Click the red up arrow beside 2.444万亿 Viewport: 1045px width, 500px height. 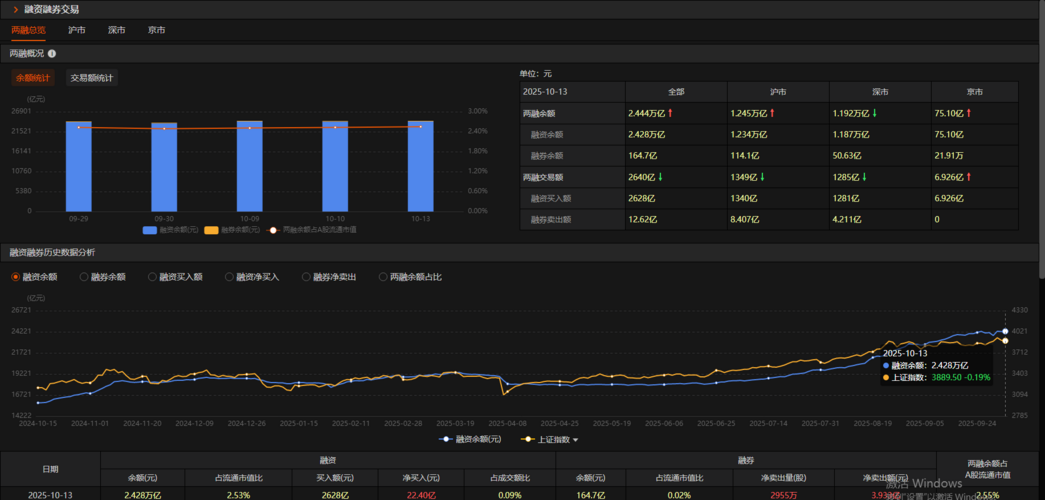(x=670, y=113)
